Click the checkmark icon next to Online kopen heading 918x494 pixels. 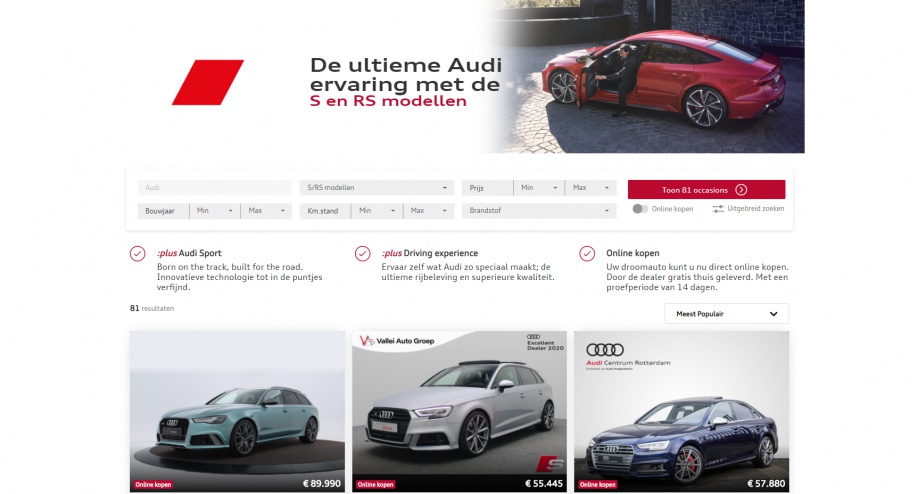click(x=587, y=253)
